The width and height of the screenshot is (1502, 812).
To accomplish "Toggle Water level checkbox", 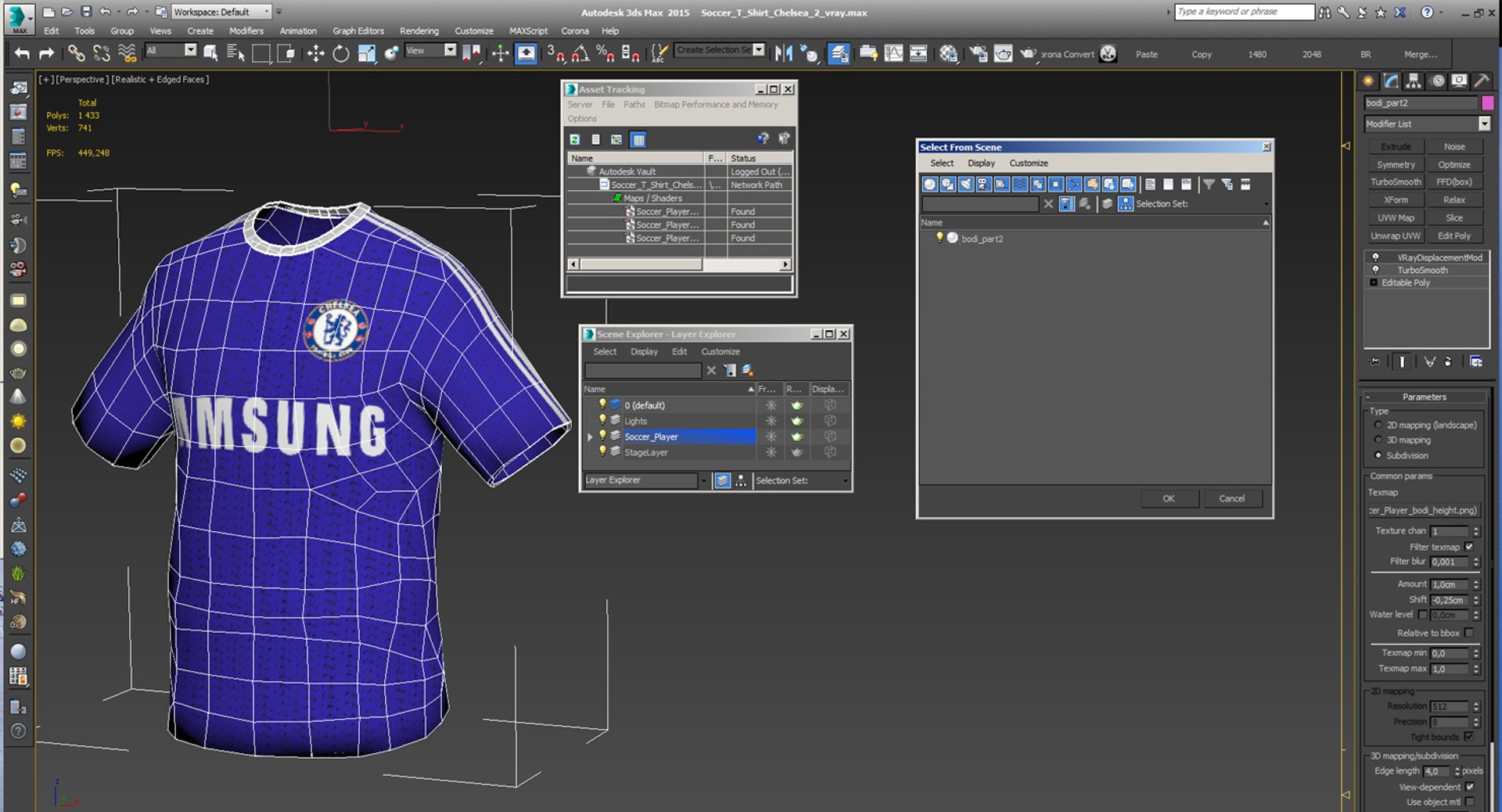I will tap(1423, 615).
